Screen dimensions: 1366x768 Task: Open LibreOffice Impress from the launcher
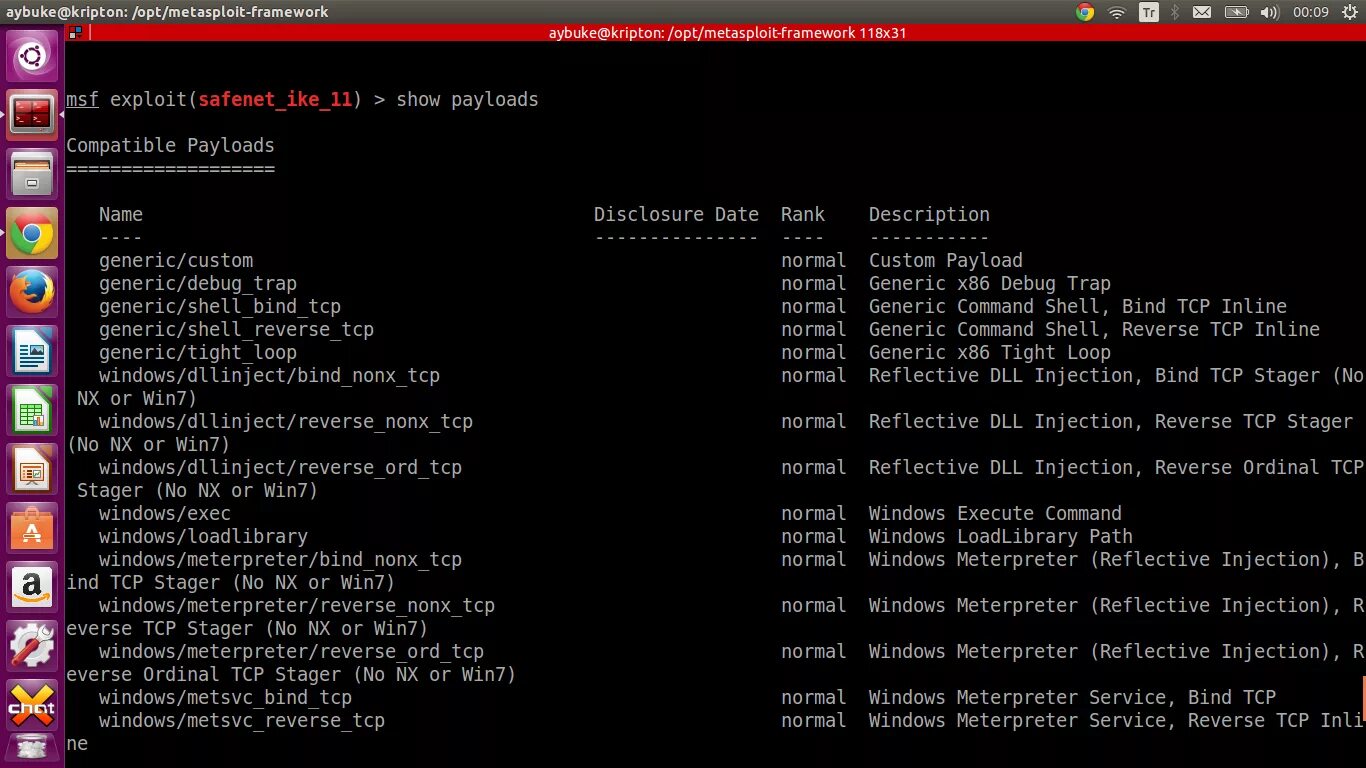point(32,470)
